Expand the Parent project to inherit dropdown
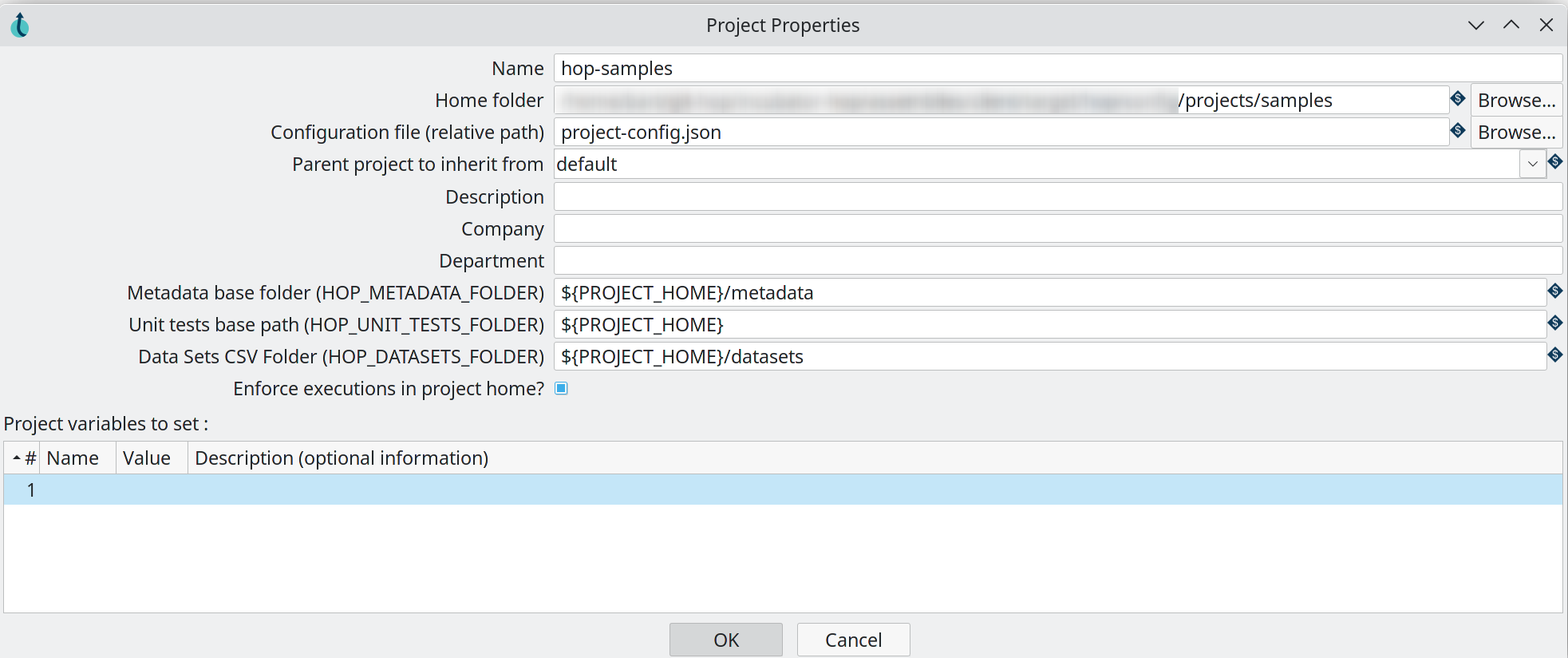The width and height of the screenshot is (1568, 658). (1532, 164)
